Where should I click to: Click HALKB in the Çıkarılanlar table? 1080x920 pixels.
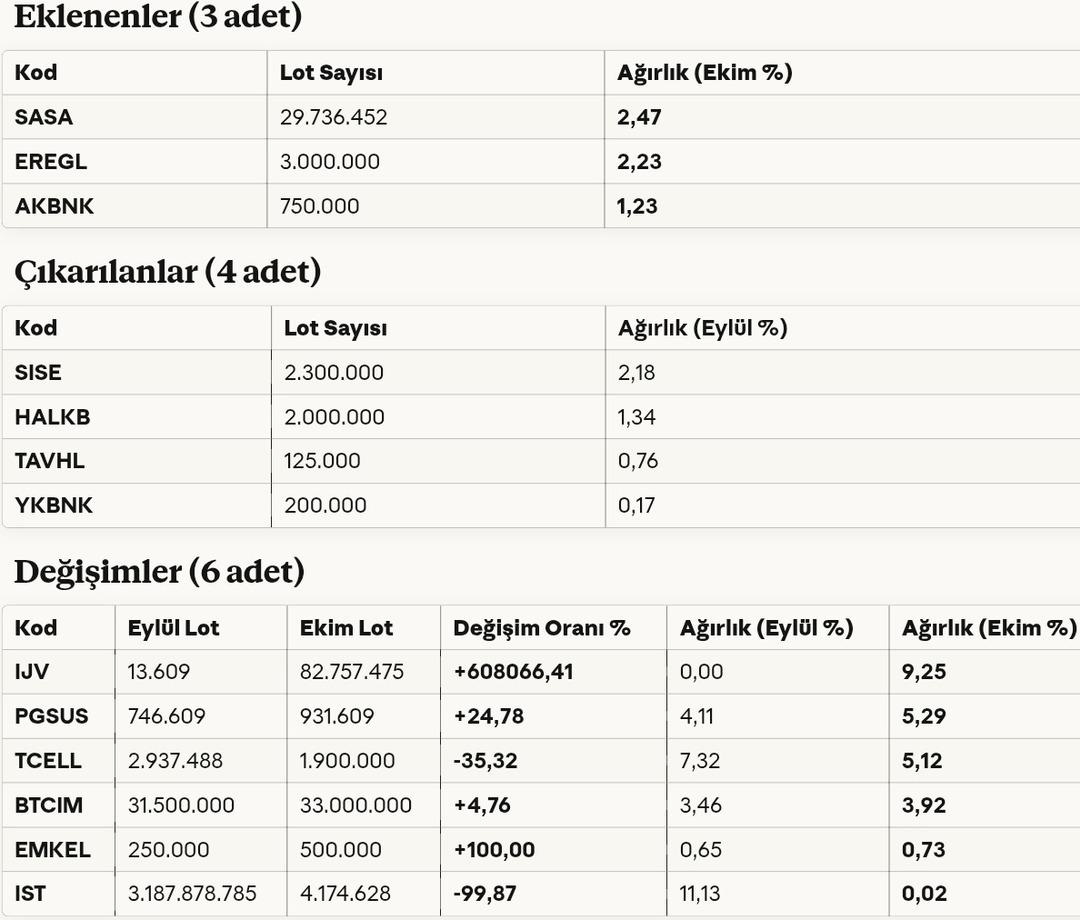click(x=52, y=417)
